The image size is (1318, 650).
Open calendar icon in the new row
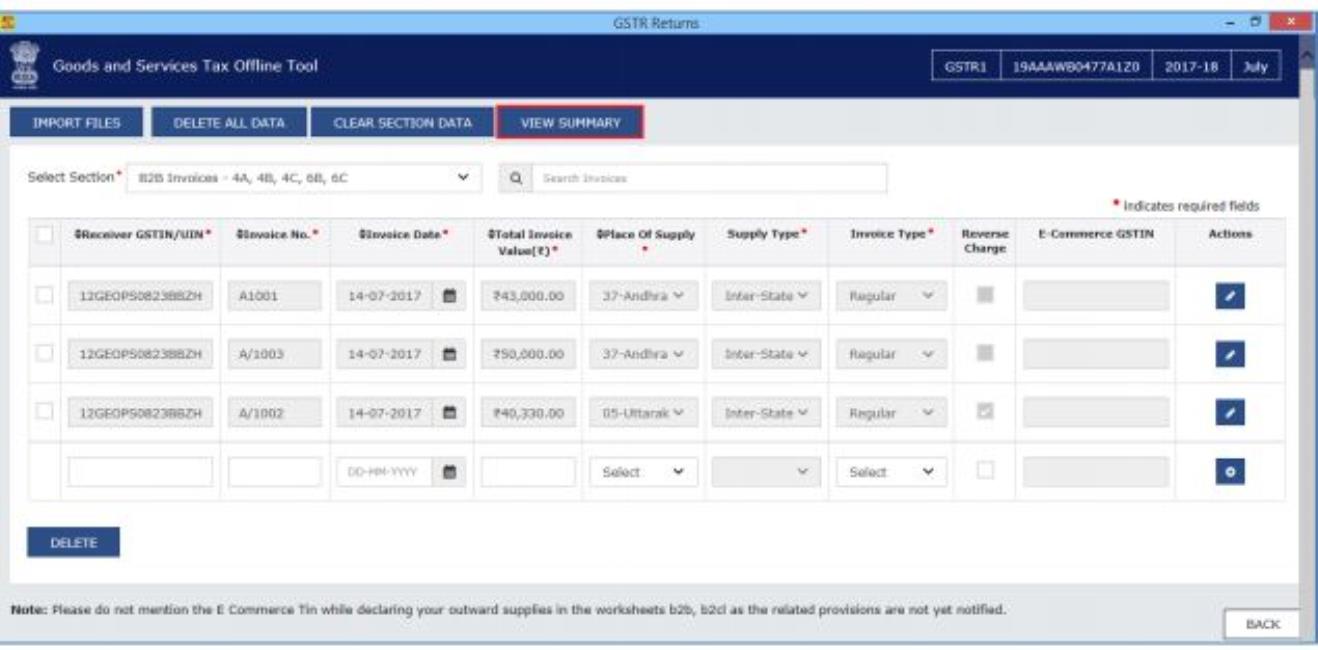(x=449, y=472)
